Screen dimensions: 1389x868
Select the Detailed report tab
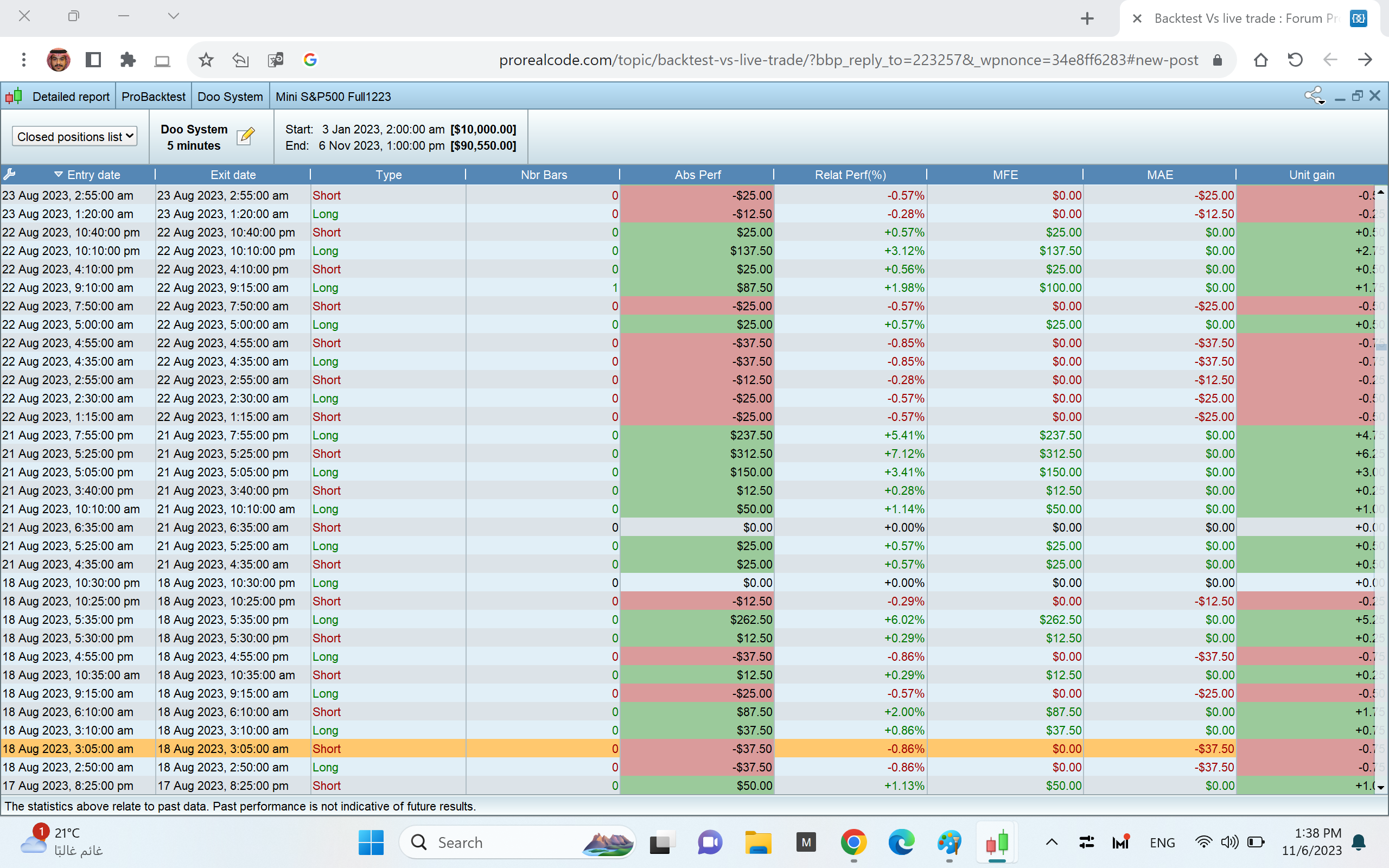click(71, 97)
